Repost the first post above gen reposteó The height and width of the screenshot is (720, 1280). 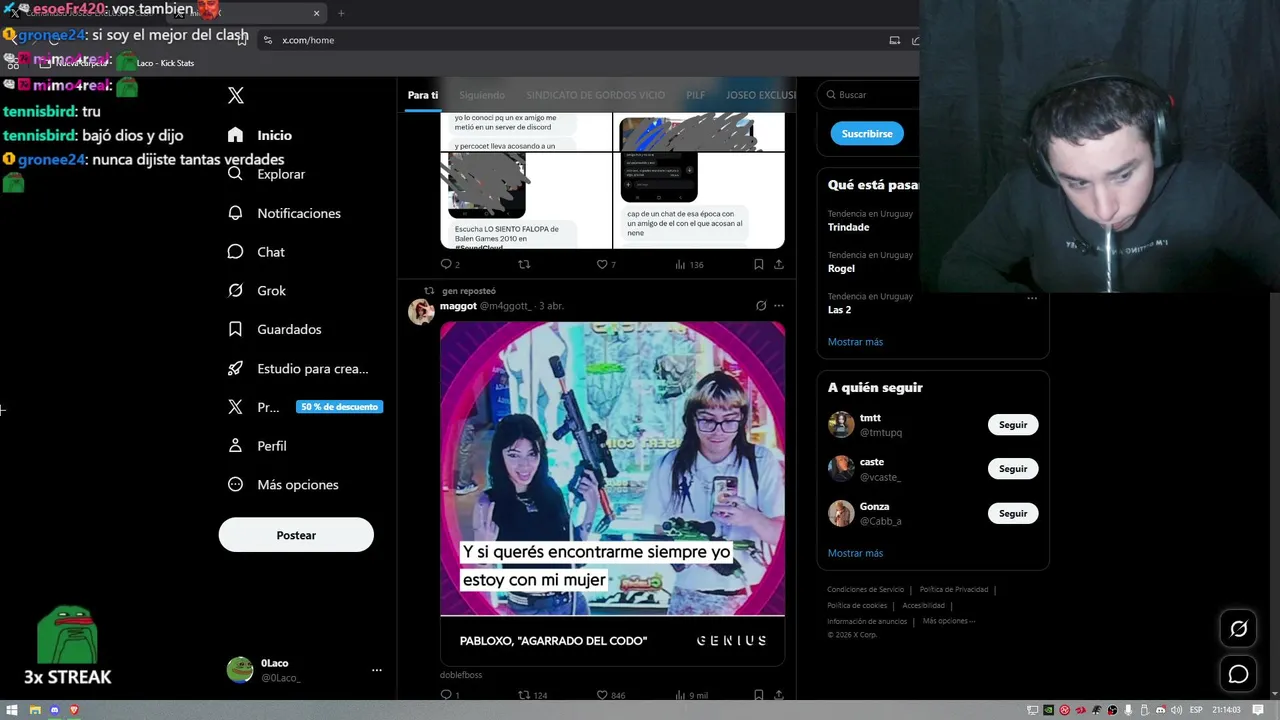[524, 264]
